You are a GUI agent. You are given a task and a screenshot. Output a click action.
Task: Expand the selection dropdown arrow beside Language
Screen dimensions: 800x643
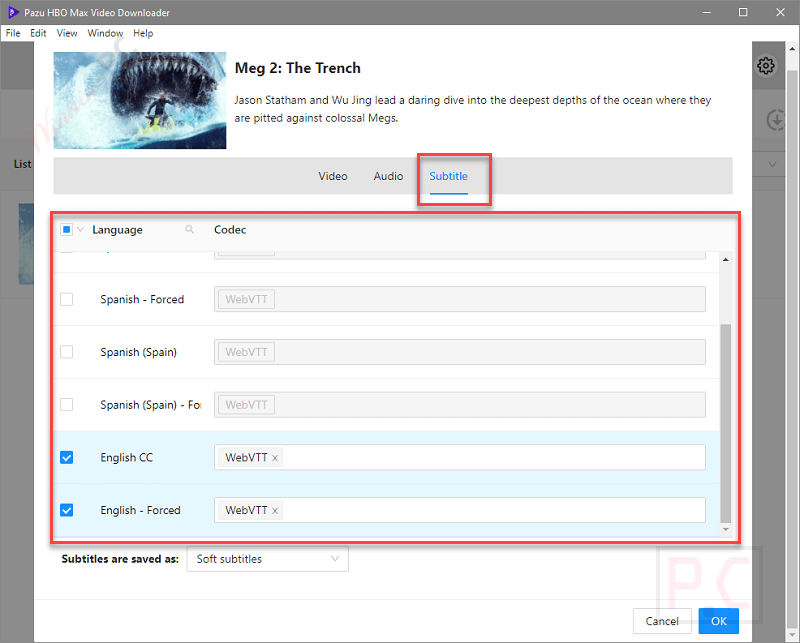point(80,230)
